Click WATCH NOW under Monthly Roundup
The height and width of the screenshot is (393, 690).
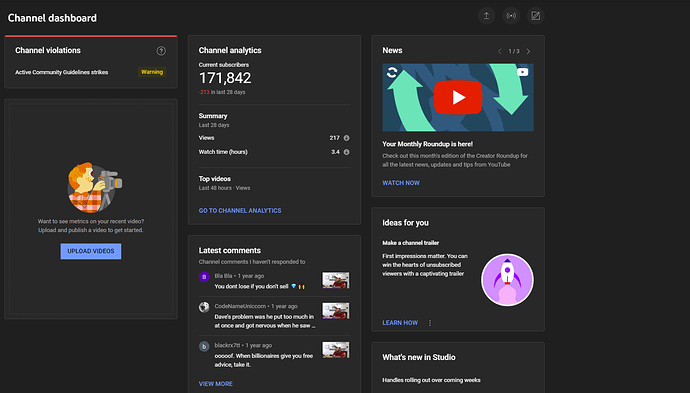click(x=401, y=183)
